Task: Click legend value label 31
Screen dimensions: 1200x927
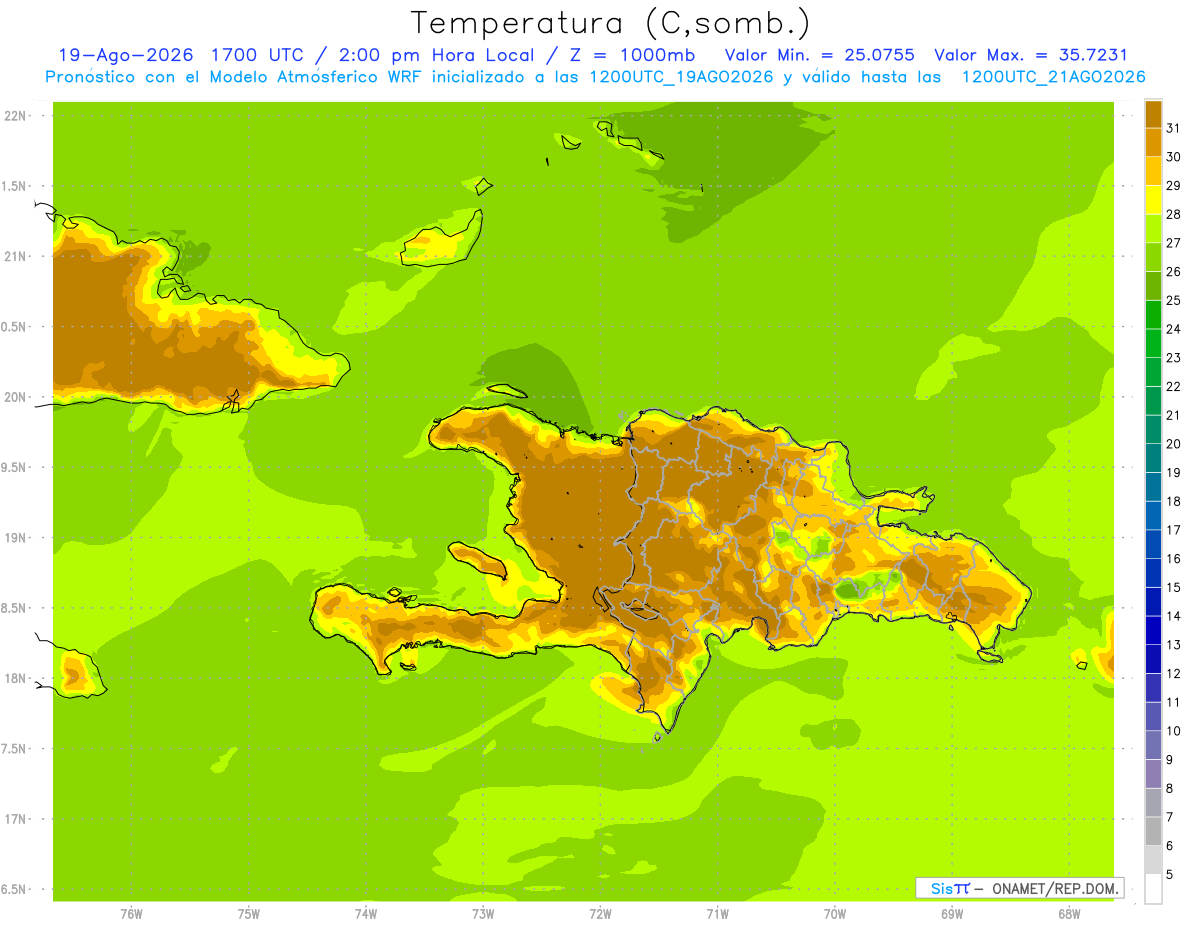Action: click(1173, 128)
